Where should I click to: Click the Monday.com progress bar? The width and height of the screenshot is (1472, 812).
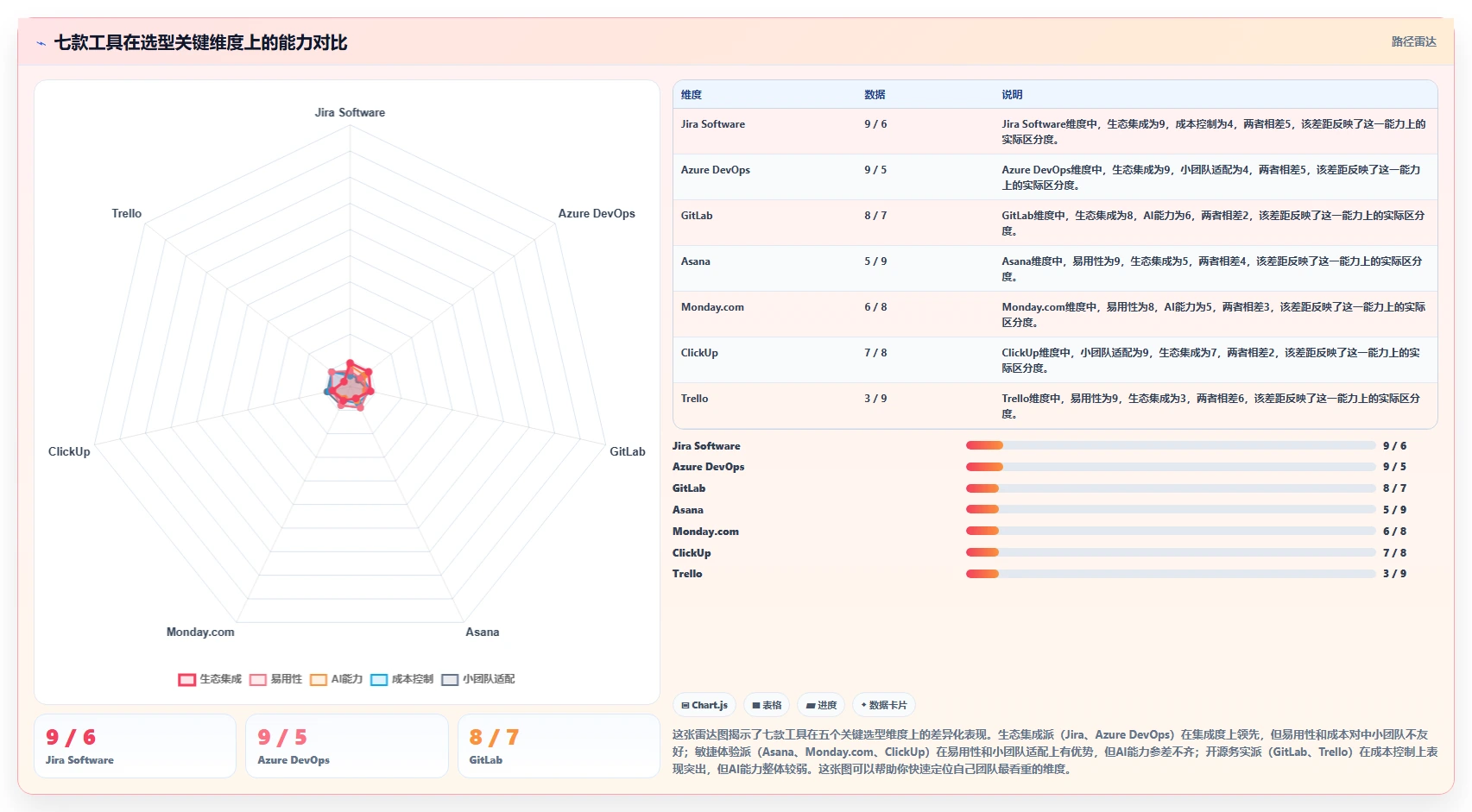[1171, 532]
